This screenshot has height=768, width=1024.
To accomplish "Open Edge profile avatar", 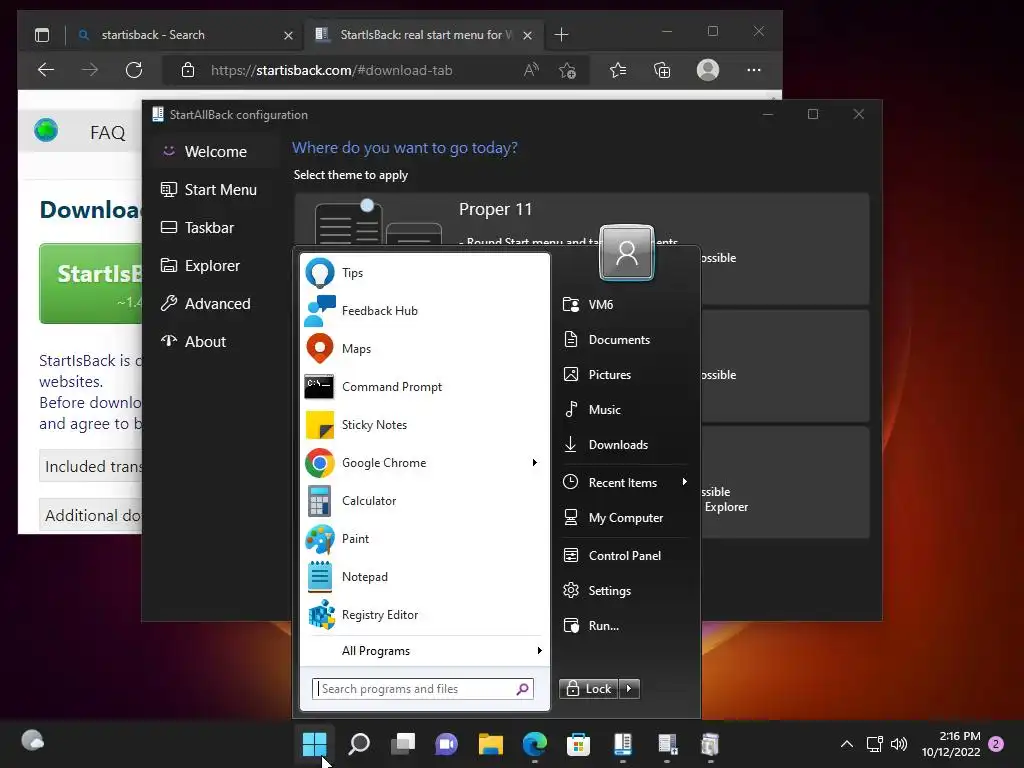I will (x=708, y=70).
